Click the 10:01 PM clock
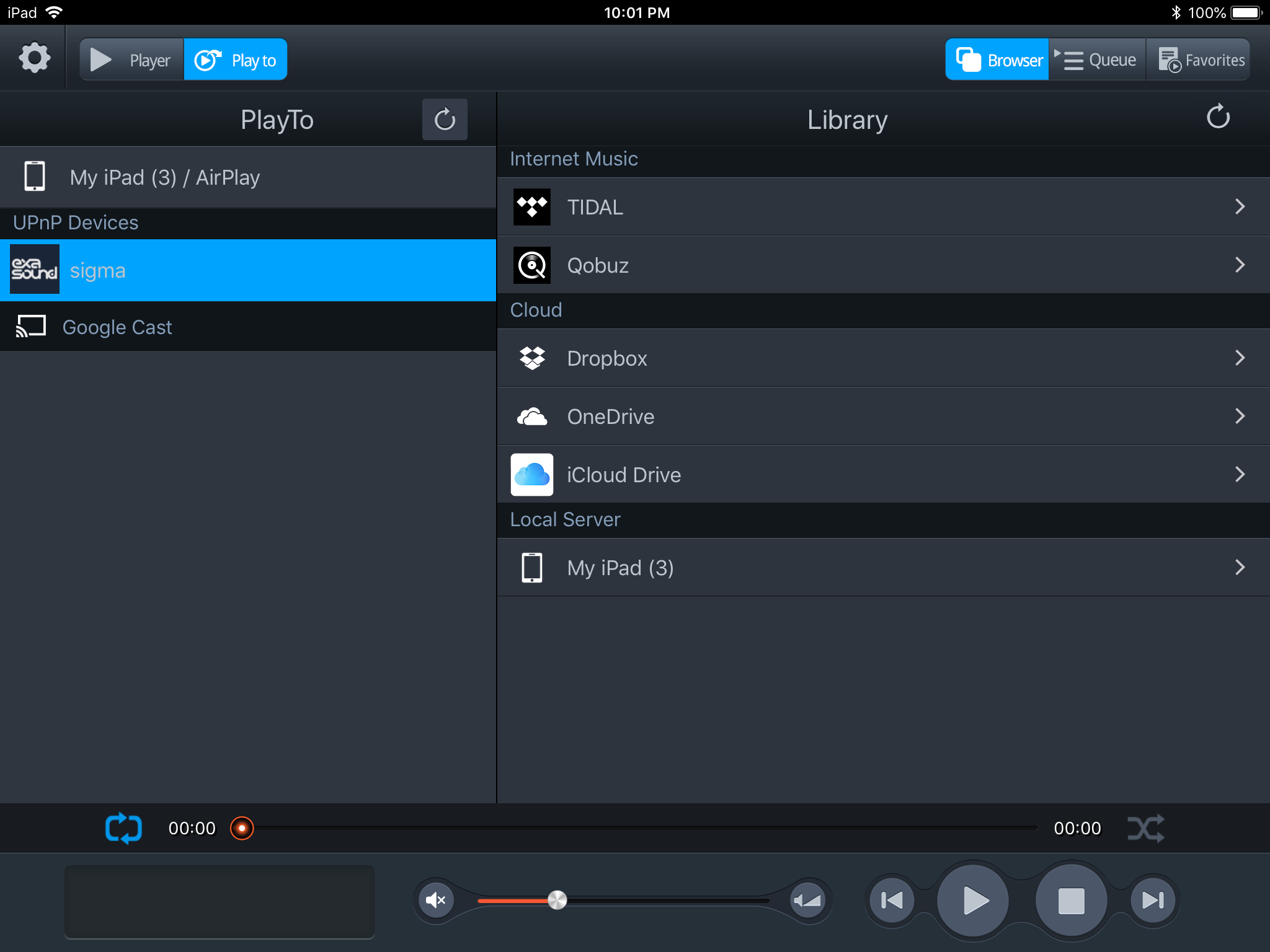This screenshot has width=1270, height=952. [x=637, y=12]
